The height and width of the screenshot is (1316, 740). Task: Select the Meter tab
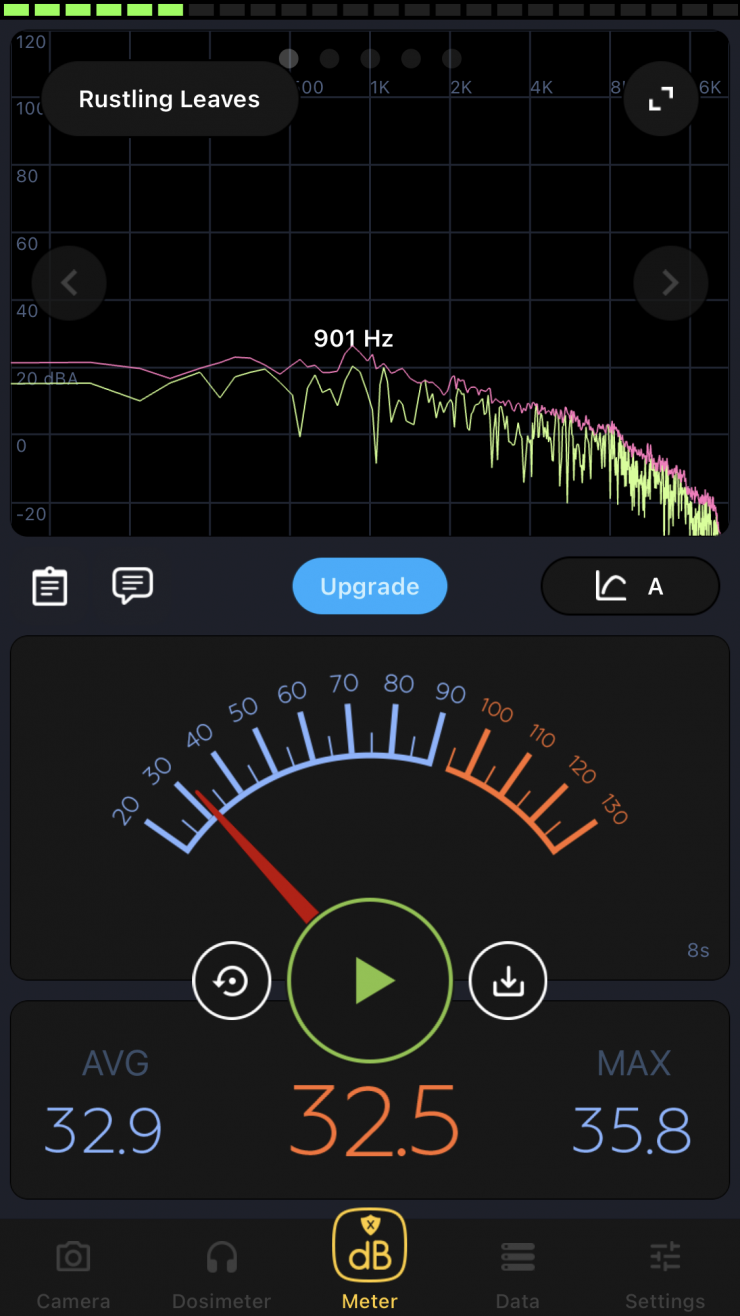click(x=369, y=1260)
